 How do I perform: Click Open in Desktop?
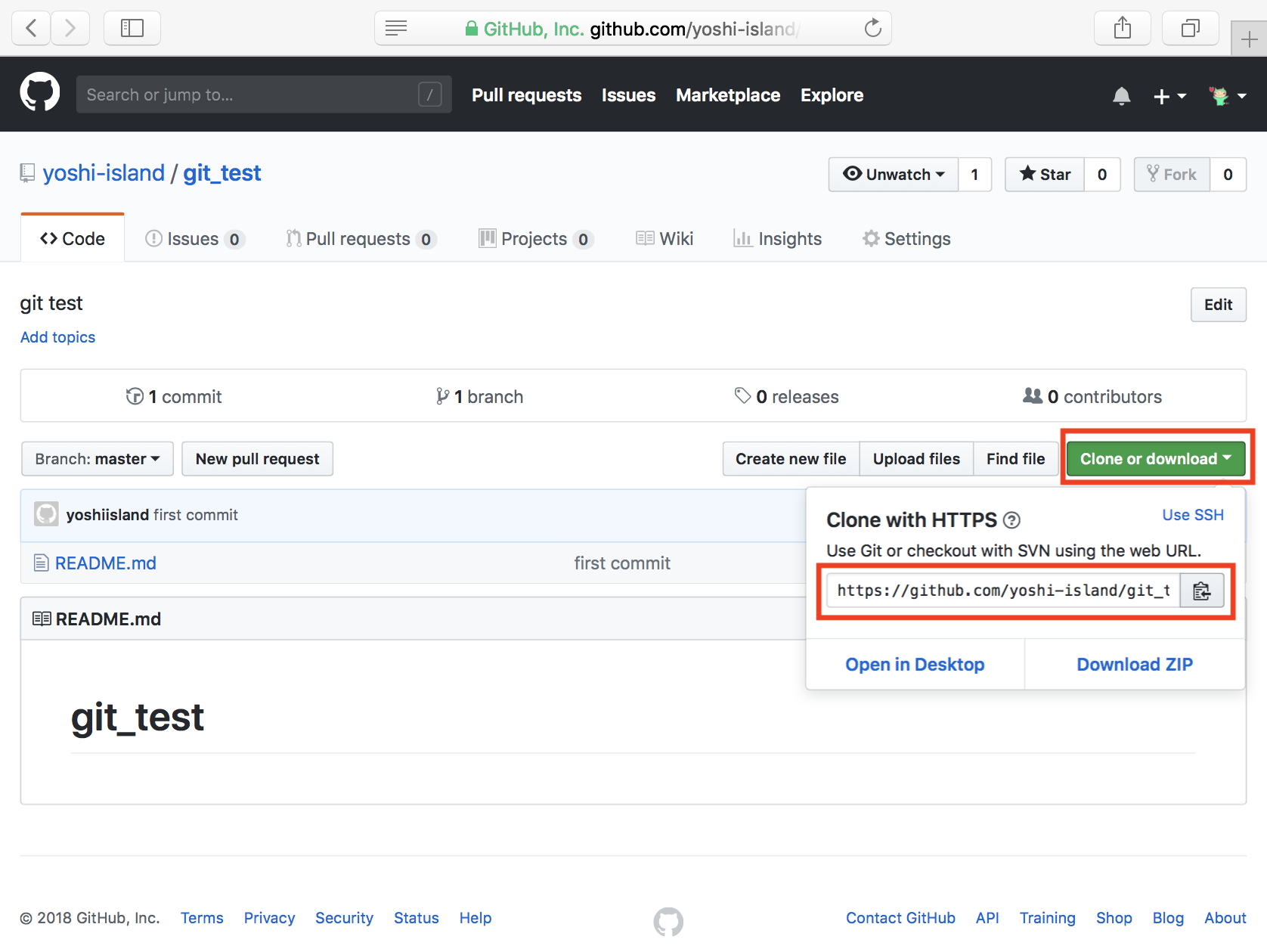(x=915, y=665)
